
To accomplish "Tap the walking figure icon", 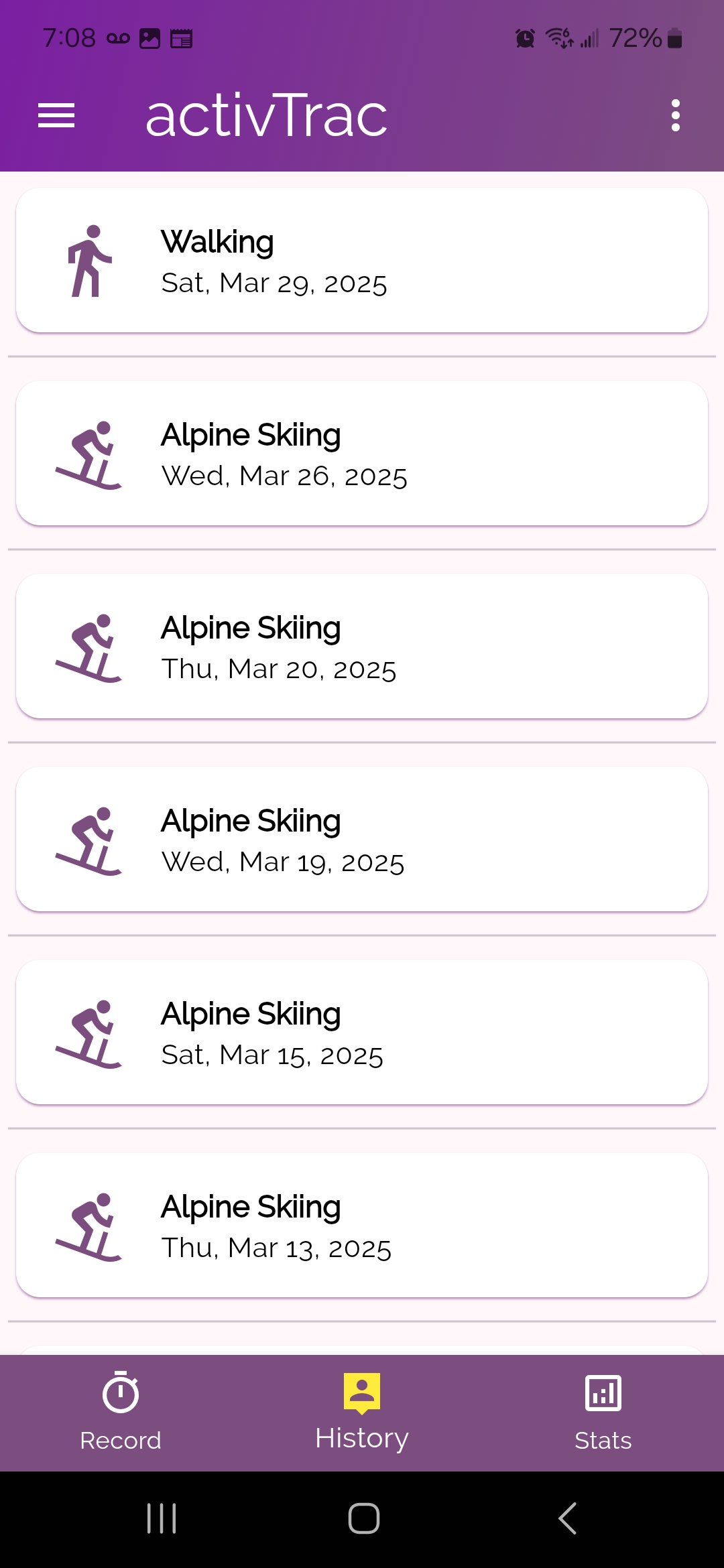I will 88,261.
